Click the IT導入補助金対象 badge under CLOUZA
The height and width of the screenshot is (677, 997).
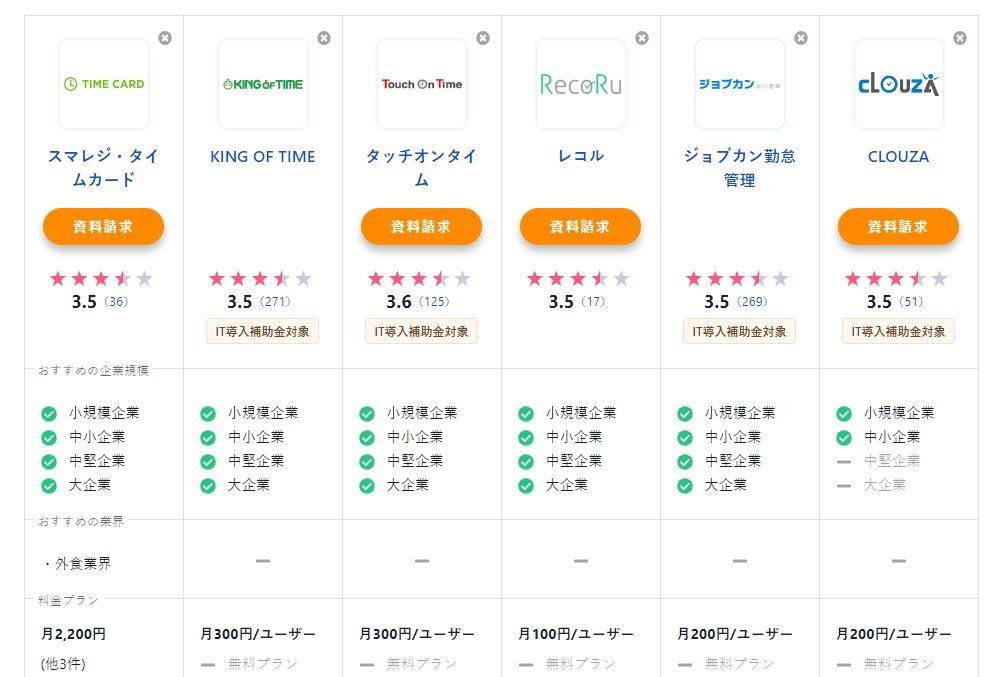click(898, 331)
